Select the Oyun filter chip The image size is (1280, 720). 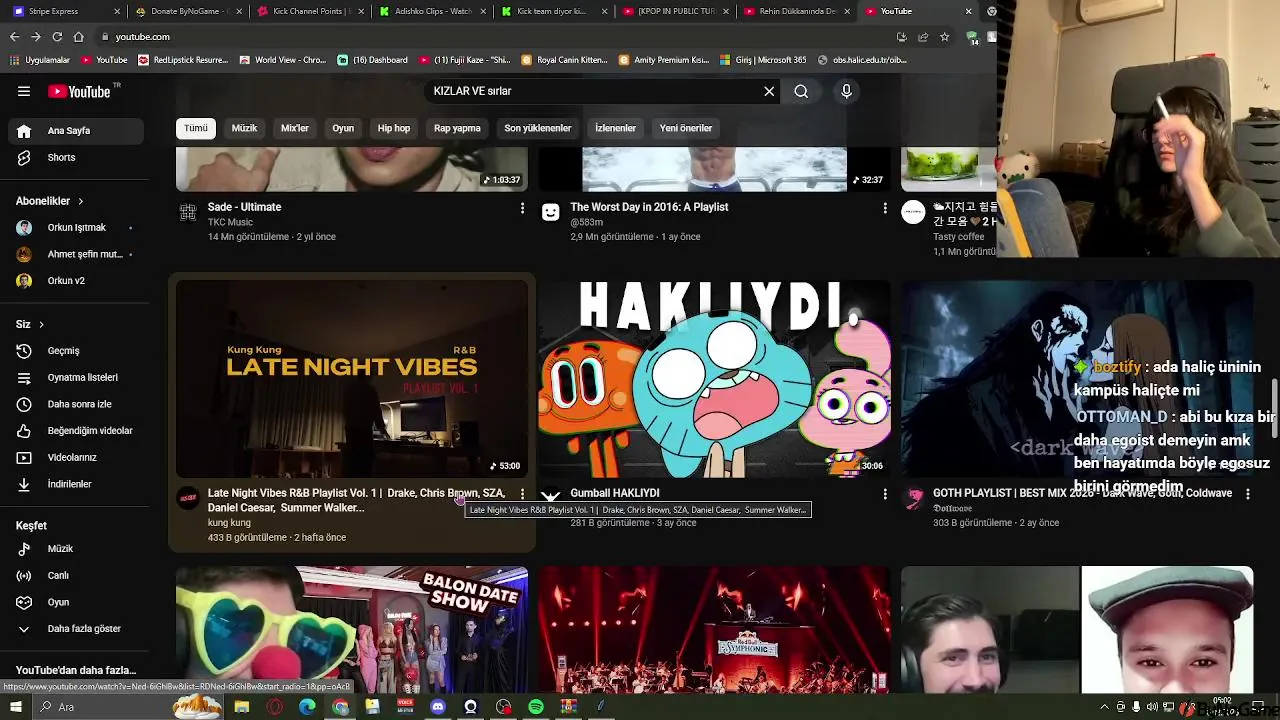click(x=343, y=128)
